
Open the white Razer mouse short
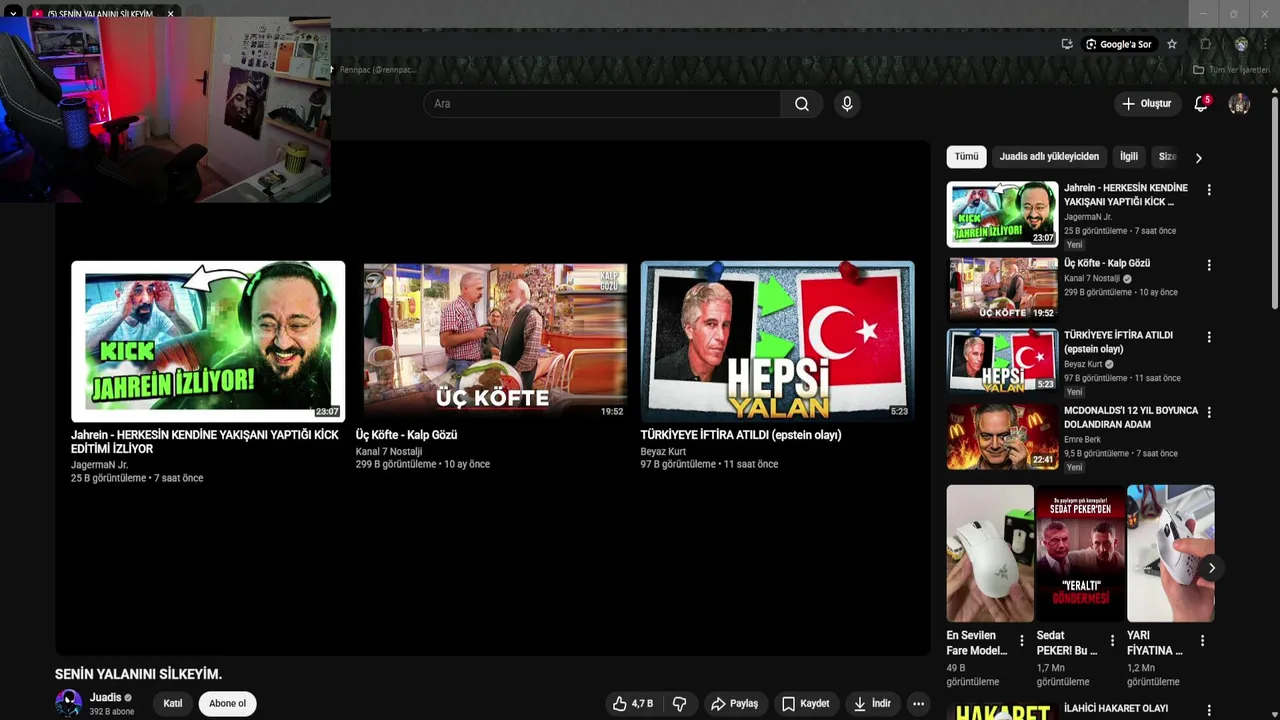tap(990, 553)
